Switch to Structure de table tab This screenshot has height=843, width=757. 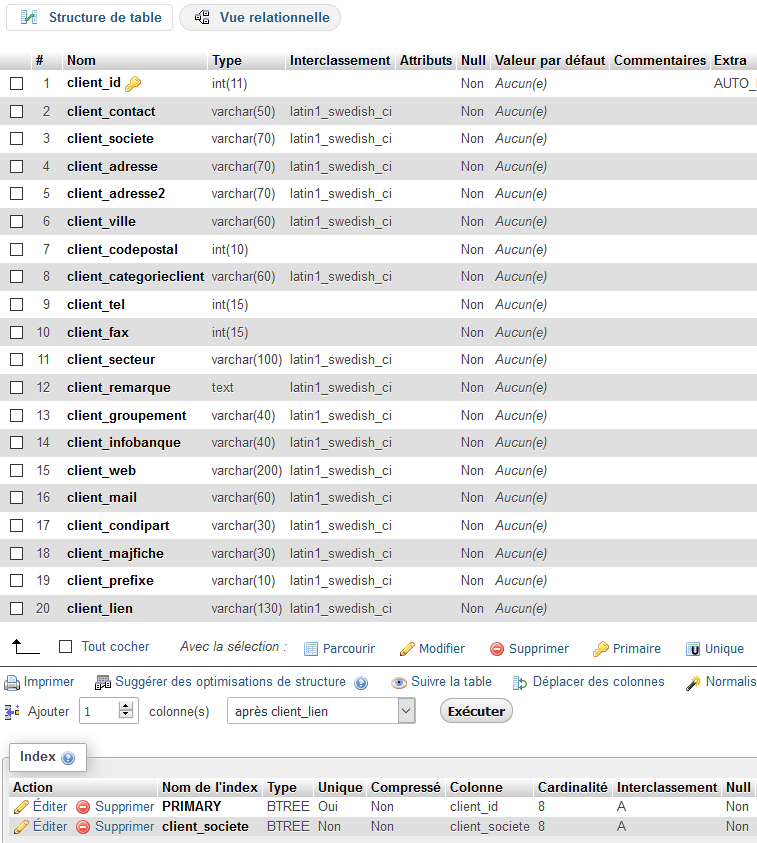(91, 18)
